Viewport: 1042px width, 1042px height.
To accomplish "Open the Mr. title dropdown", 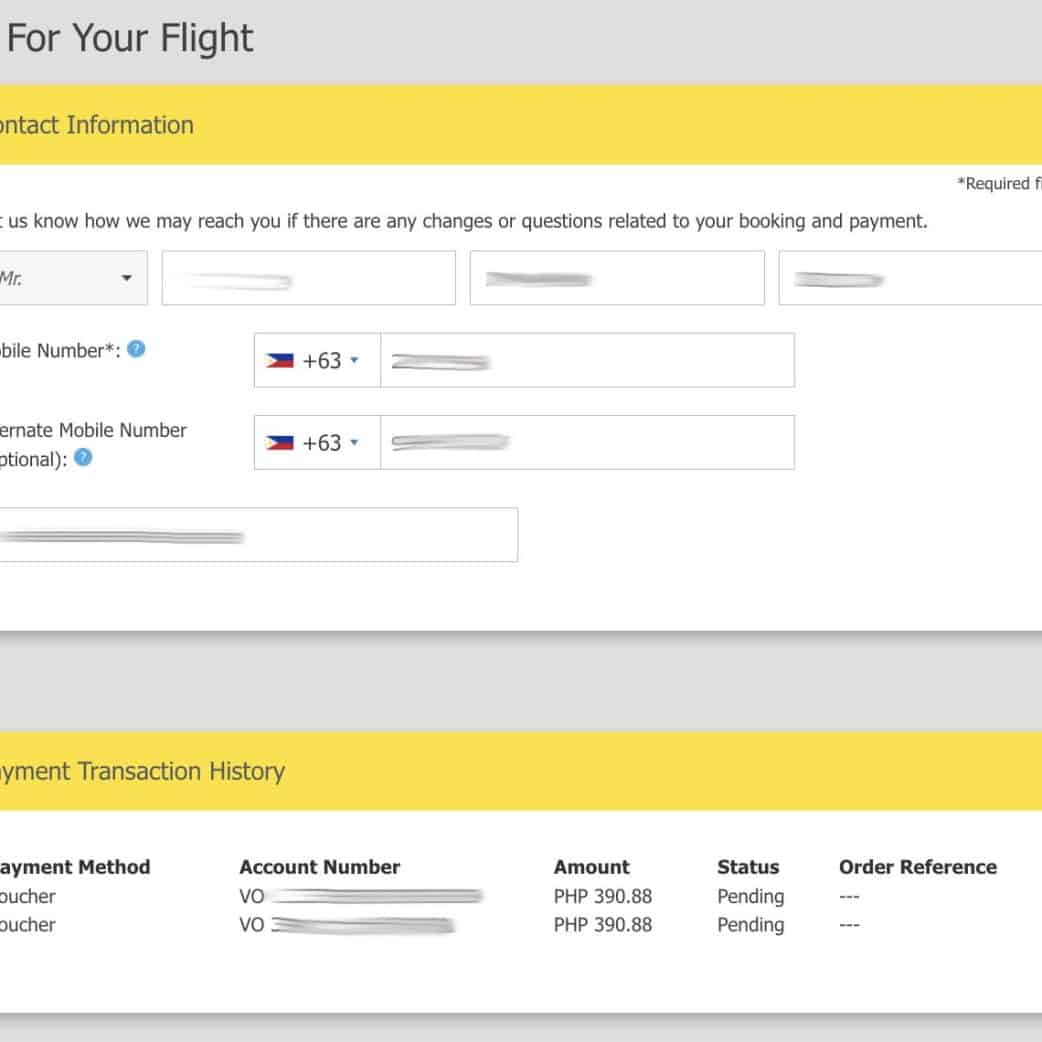I will 70,278.
